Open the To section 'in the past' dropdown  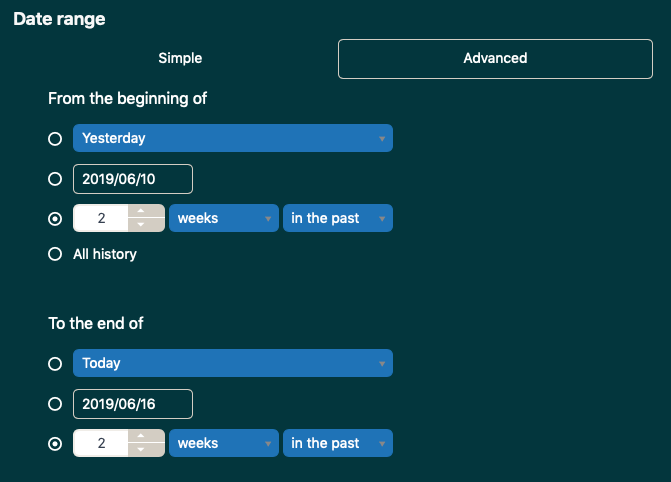click(337, 443)
